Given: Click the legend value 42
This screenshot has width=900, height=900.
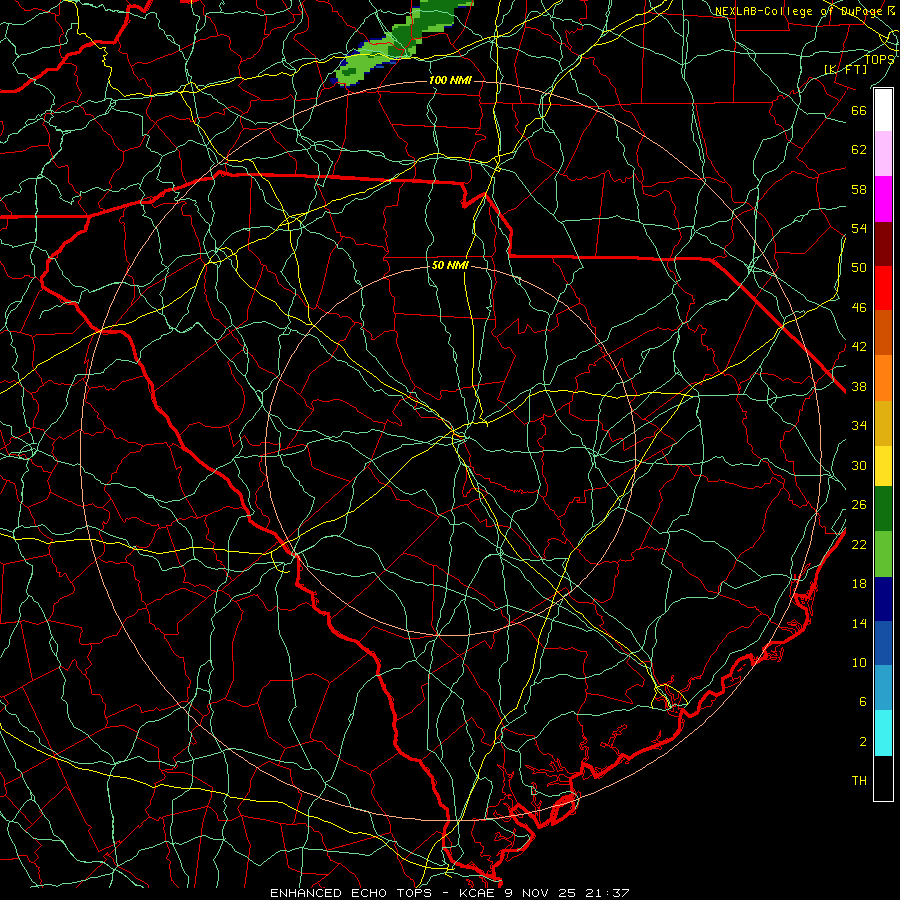Looking at the screenshot, I should pyautogui.click(x=859, y=346).
